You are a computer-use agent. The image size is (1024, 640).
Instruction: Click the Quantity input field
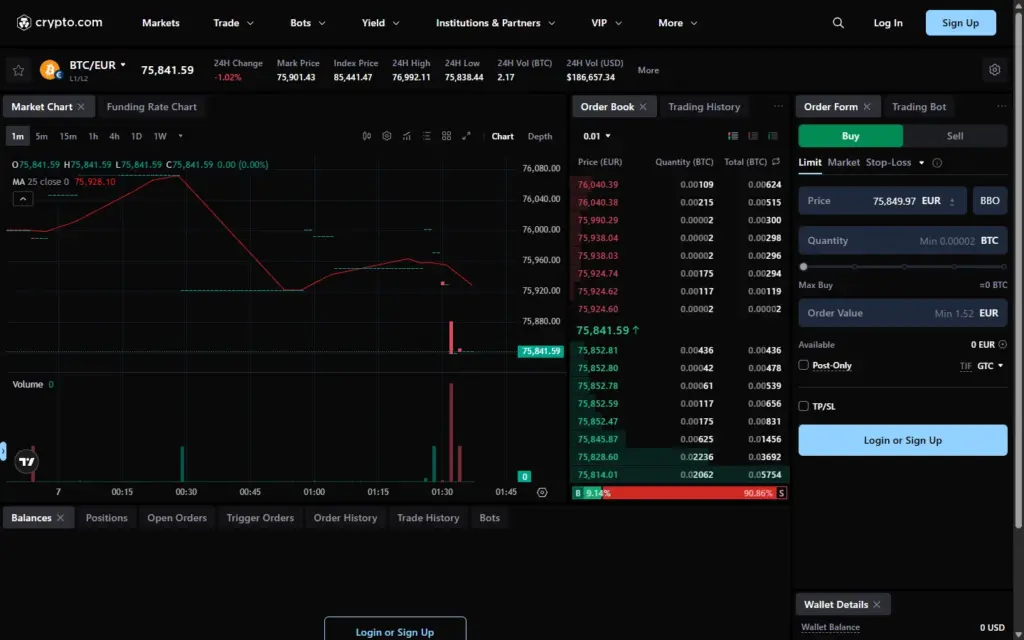(x=903, y=240)
